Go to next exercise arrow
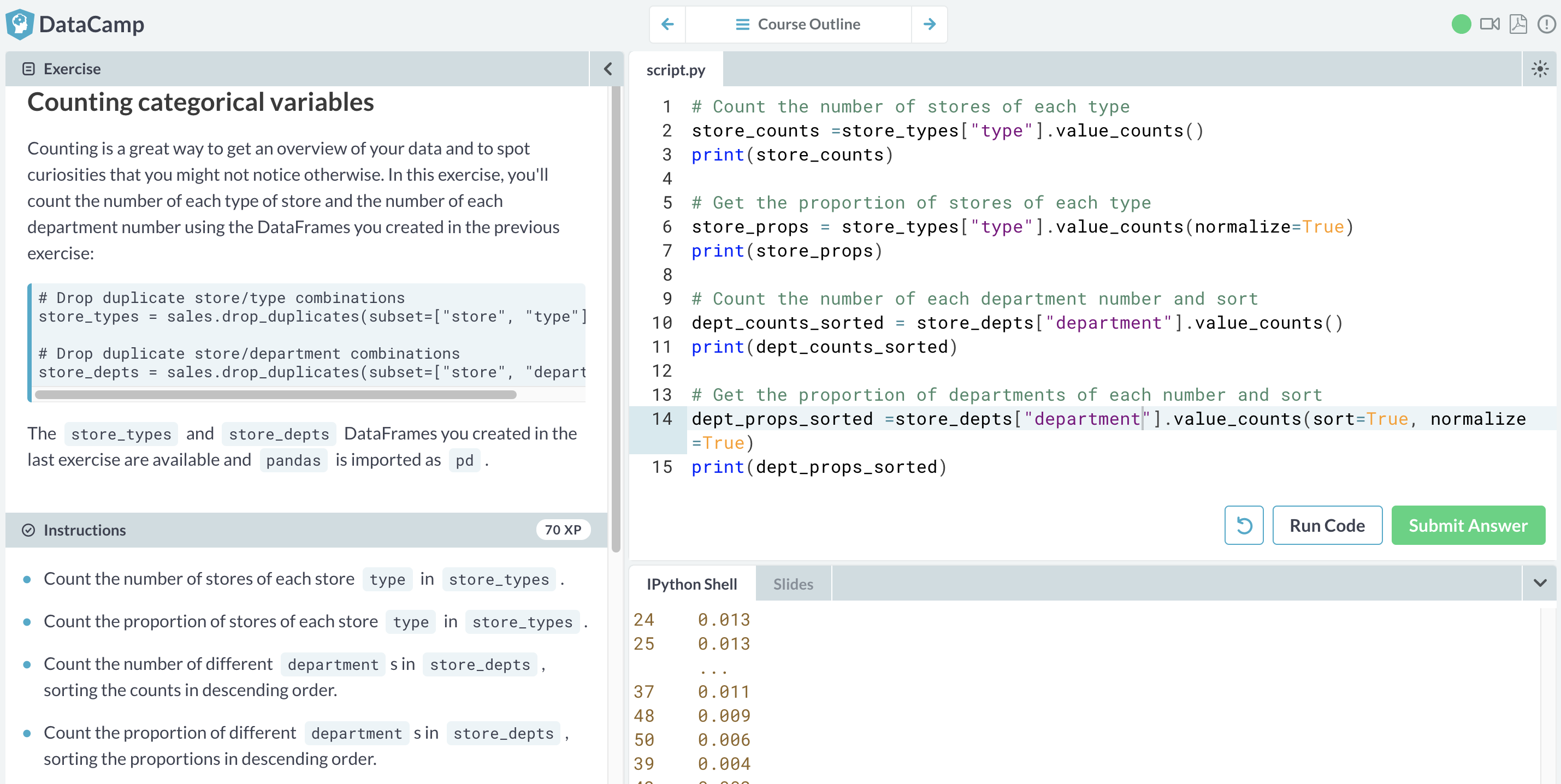 pos(929,24)
